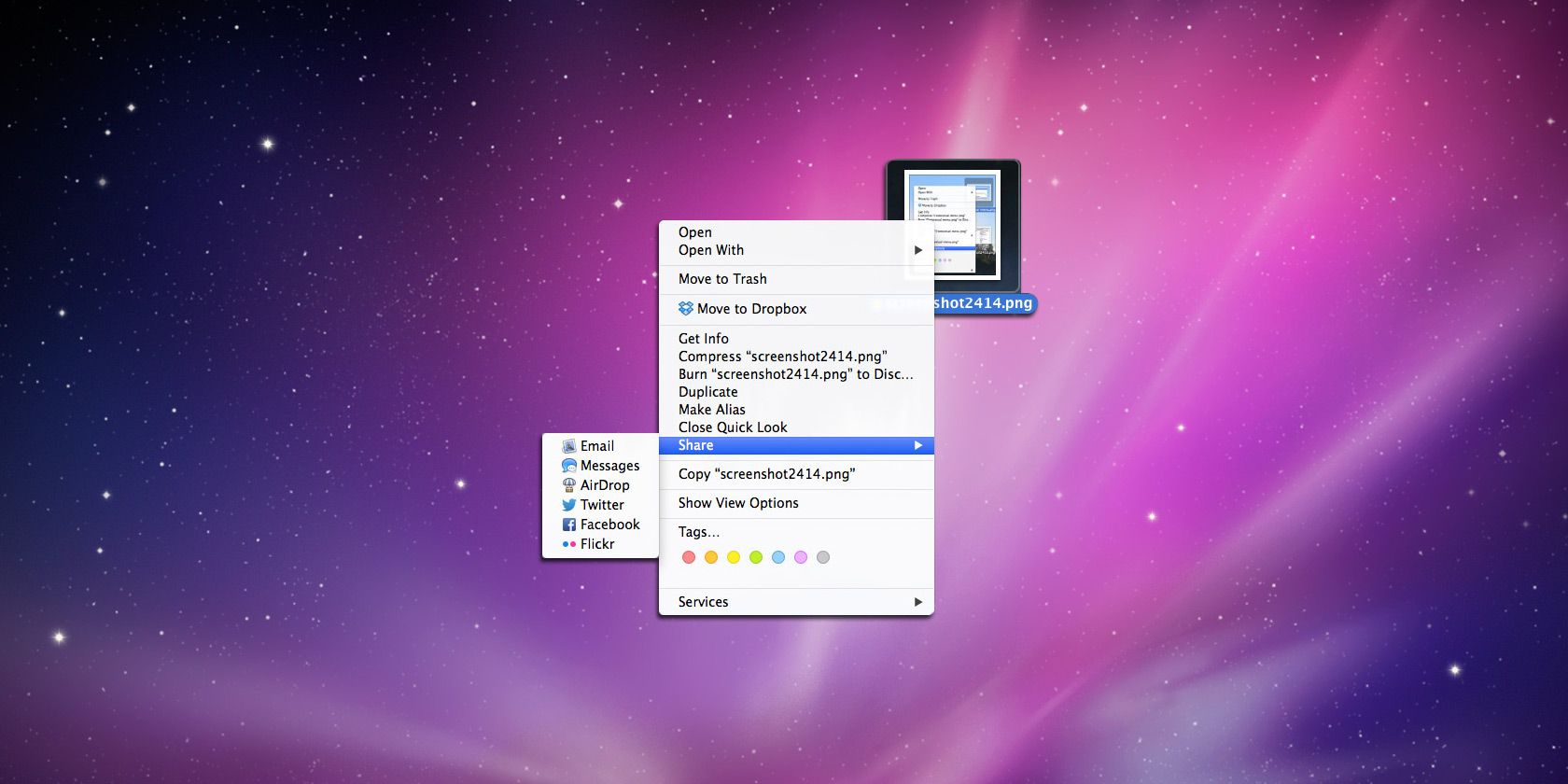This screenshot has height=784, width=1568.
Task: Click the Flickr dots icon
Action: pos(568,544)
